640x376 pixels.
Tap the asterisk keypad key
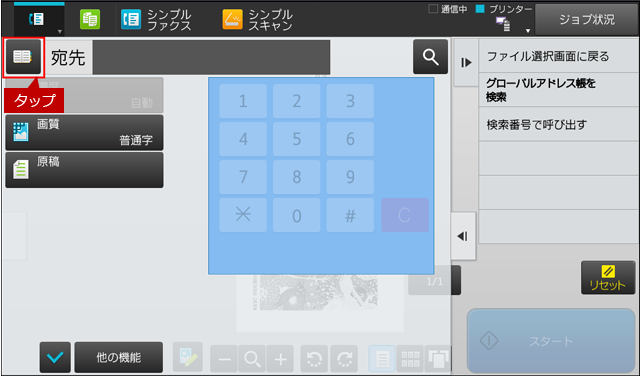tap(243, 215)
